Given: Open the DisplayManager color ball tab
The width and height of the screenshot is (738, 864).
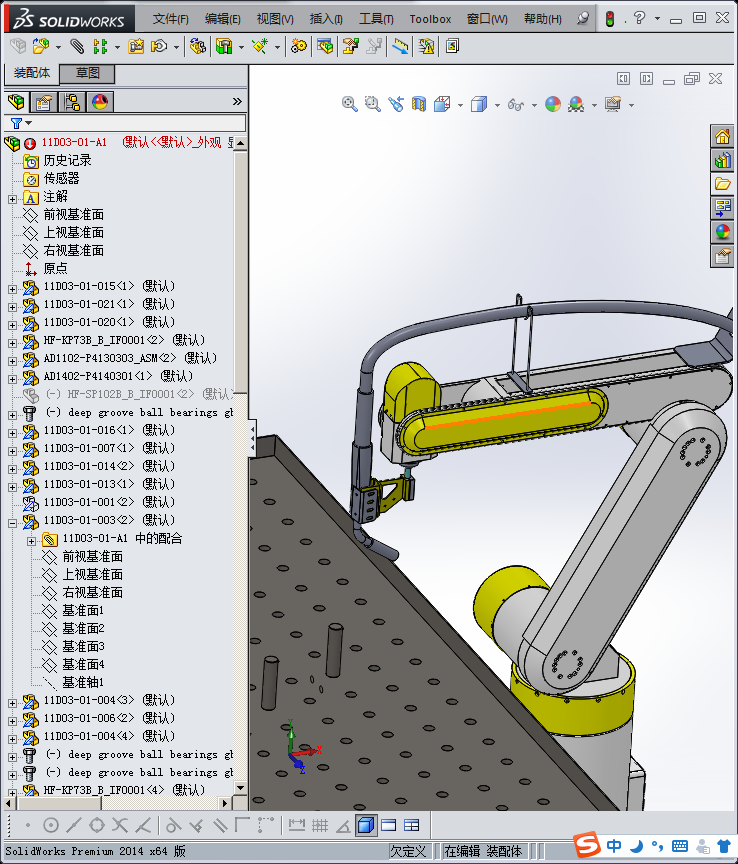Looking at the screenshot, I should click(100, 102).
